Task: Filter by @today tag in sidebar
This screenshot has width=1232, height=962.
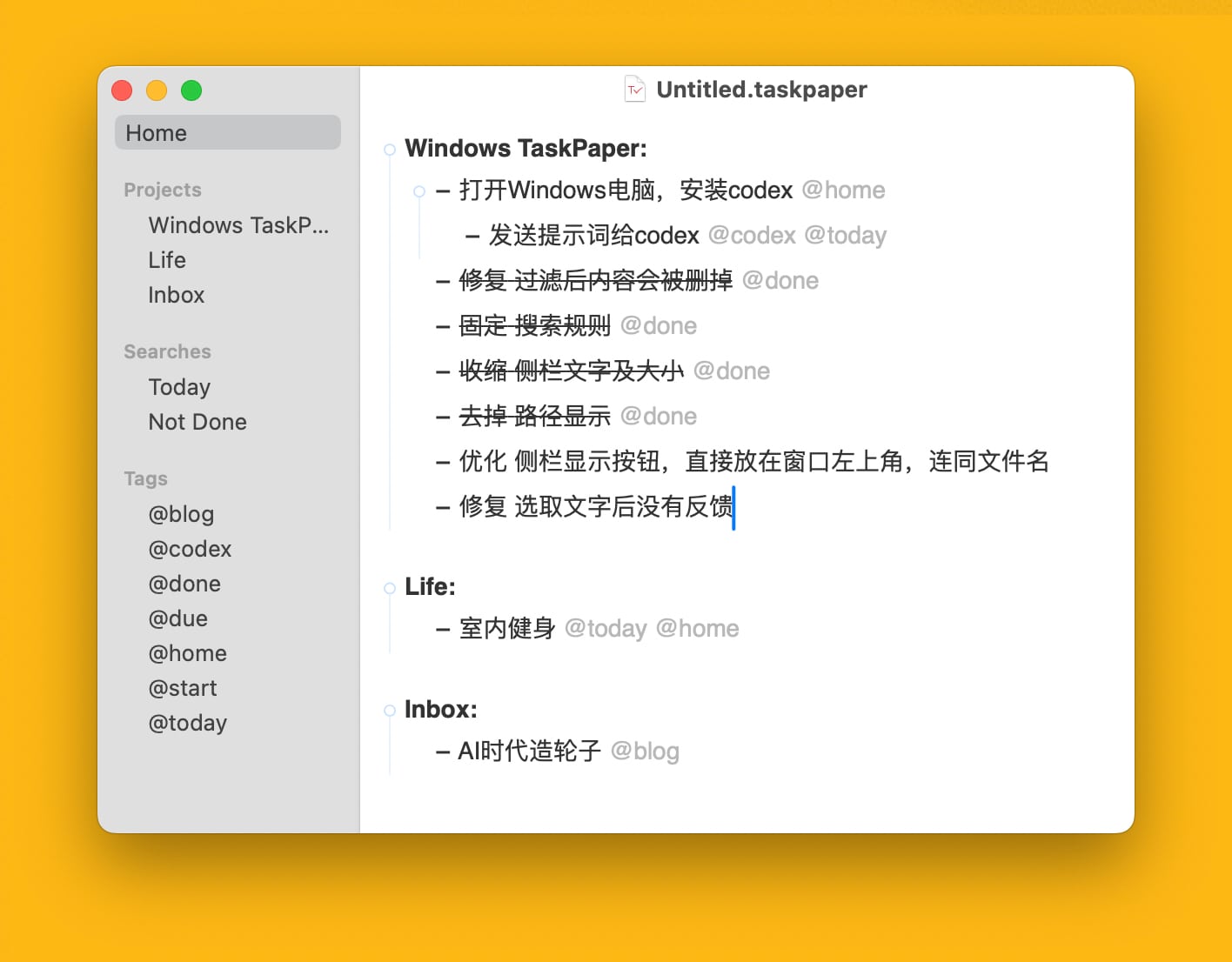Action: click(188, 723)
